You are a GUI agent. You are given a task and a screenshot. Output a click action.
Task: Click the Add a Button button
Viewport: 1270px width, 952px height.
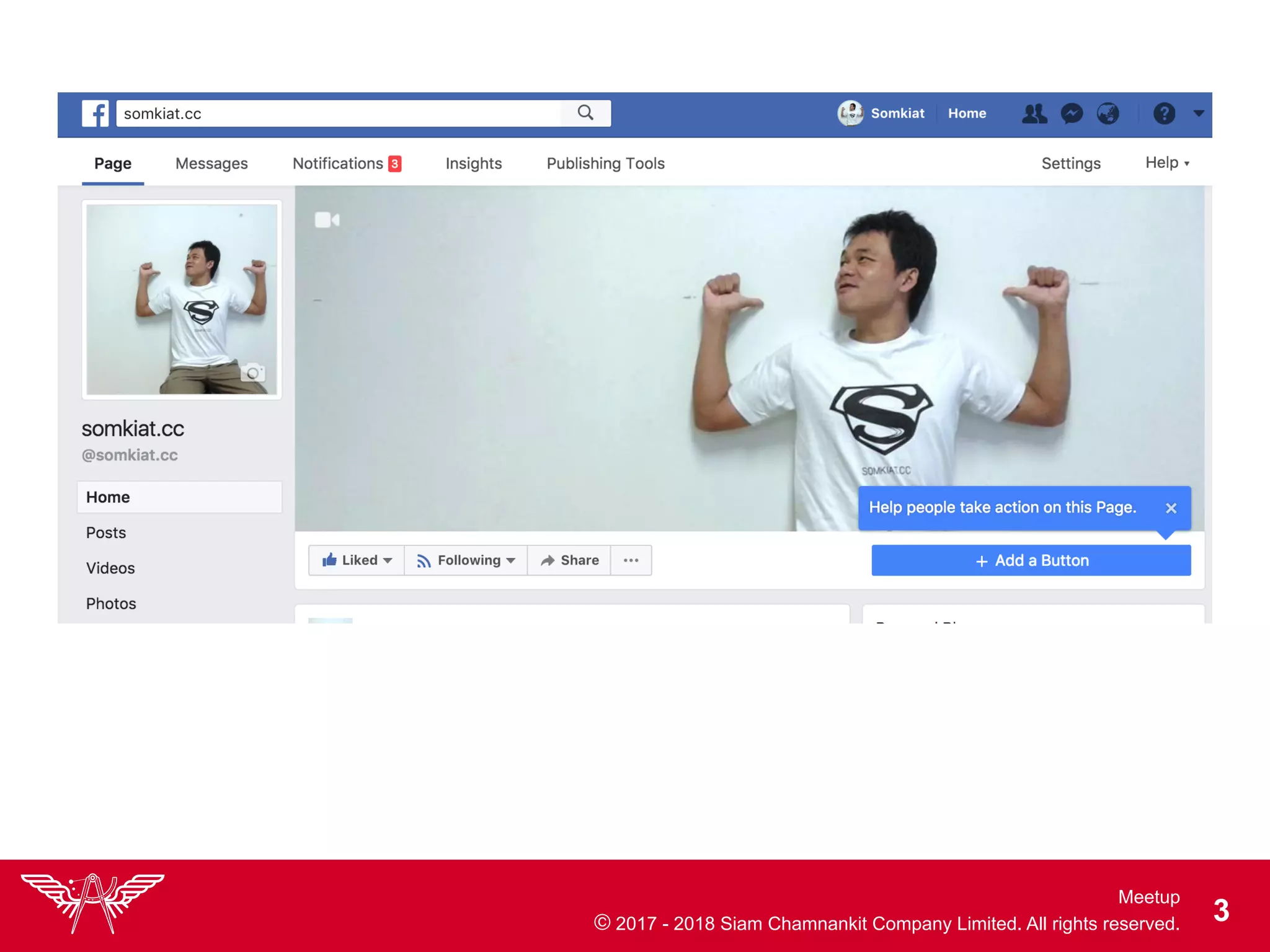(1031, 560)
